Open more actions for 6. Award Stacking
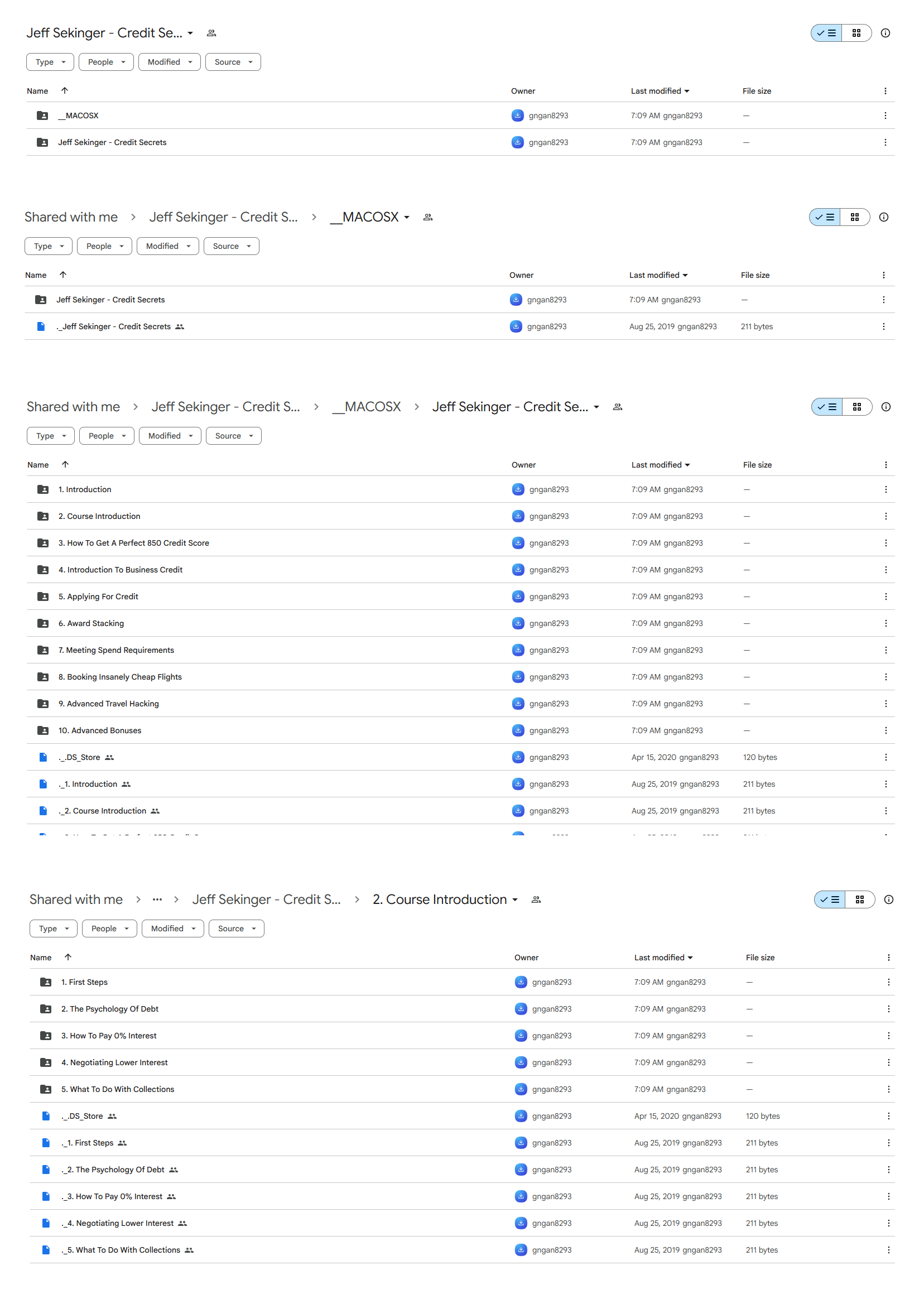 click(x=885, y=623)
